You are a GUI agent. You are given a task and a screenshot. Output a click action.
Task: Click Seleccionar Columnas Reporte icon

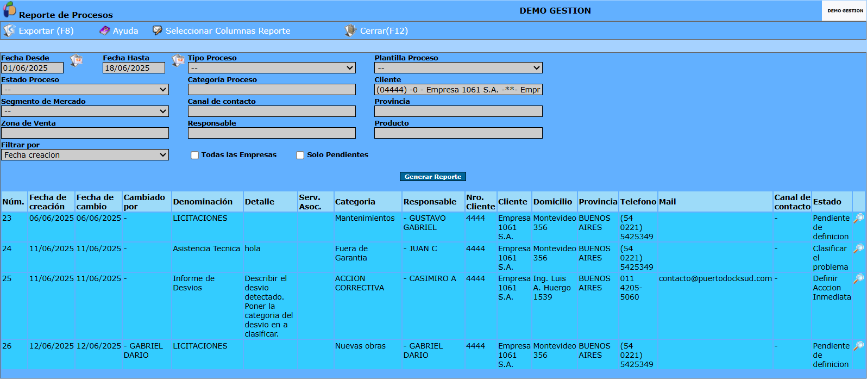[x=158, y=31]
